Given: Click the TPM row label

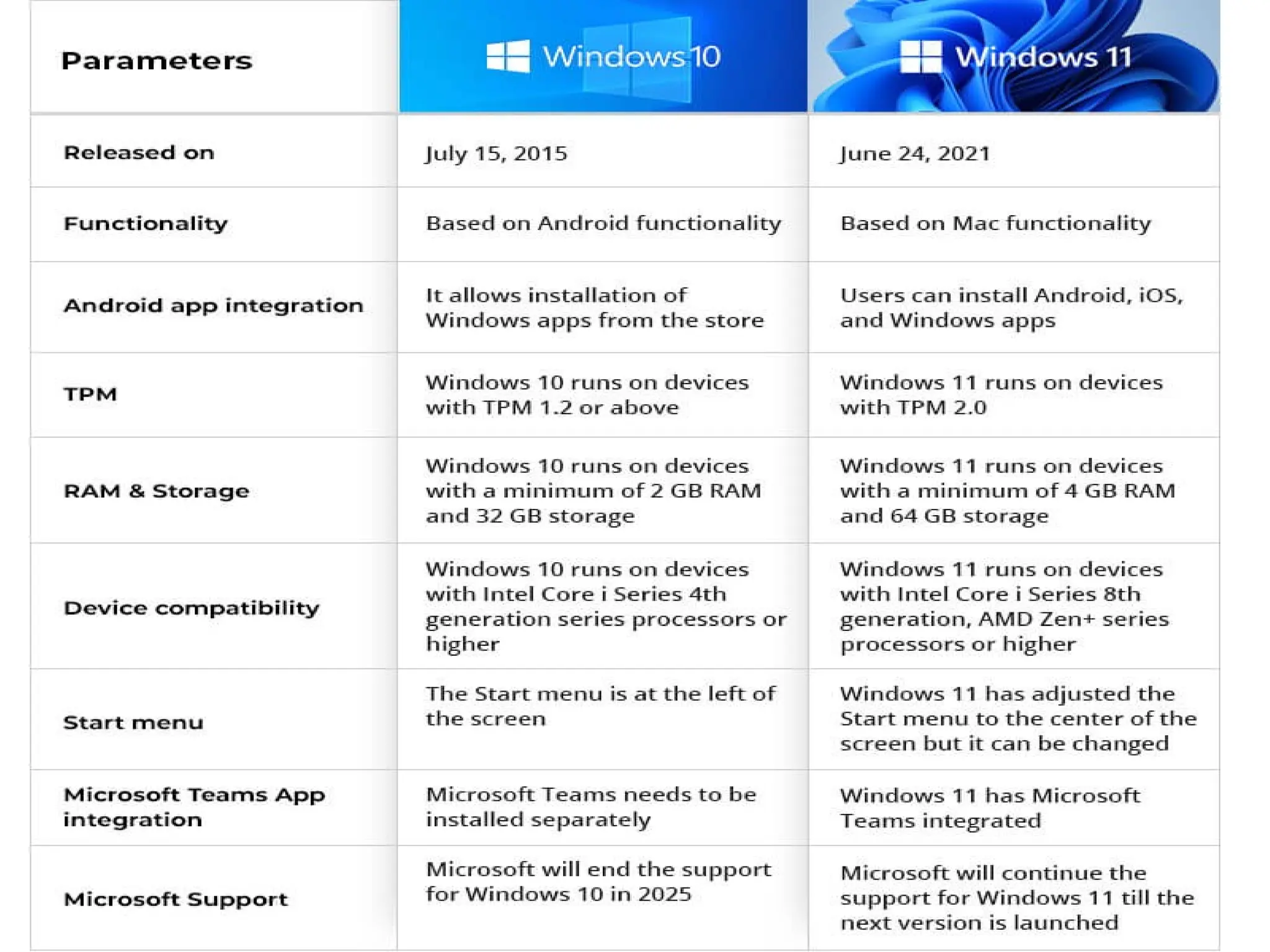Looking at the screenshot, I should click(90, 394).
